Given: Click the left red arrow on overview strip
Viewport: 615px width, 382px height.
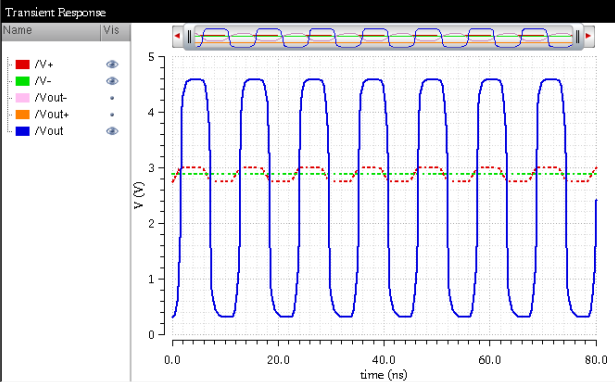Looking at the screenshot, I should pyautogui.click(x=177, y=36).
